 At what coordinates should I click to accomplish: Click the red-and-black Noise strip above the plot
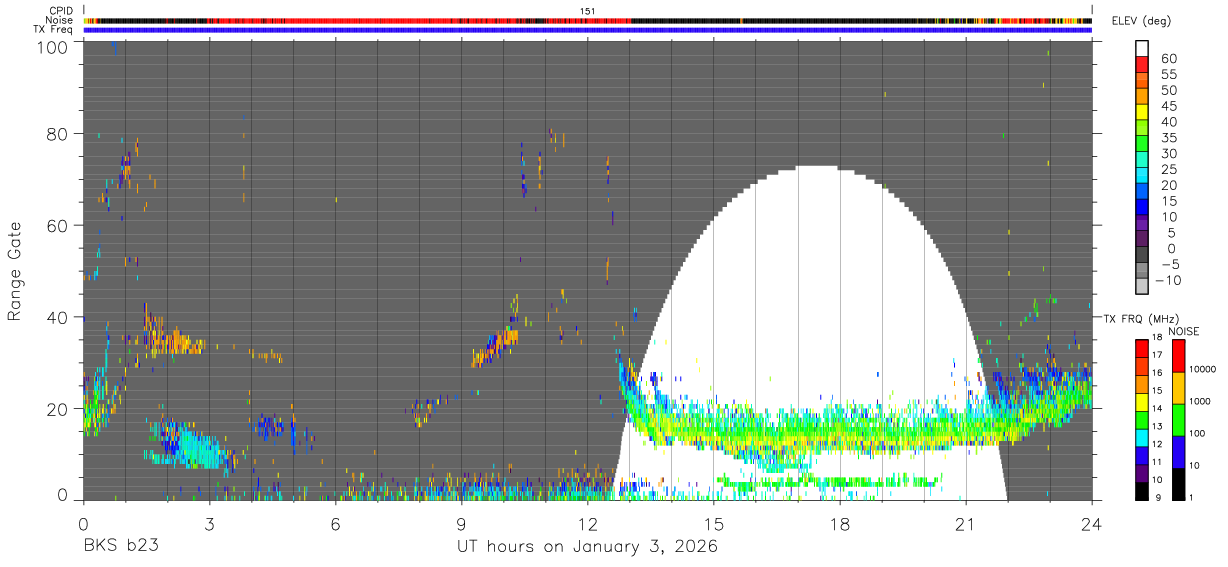pos(587,20)
